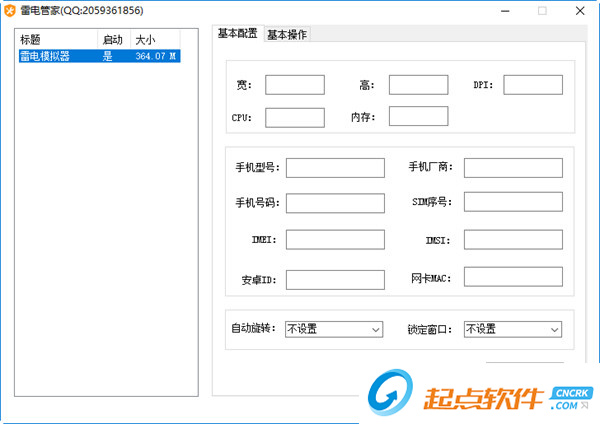This screenshot has width=600, height=424.
Task: Focus the 网卡MAC input field
Action: tap(513, 277)
